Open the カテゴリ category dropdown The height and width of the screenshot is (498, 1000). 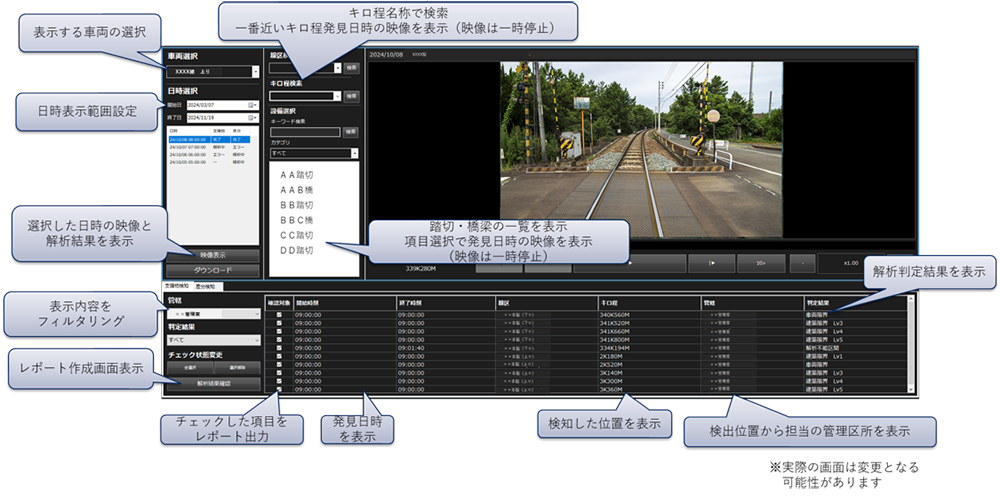pos(354,153)
